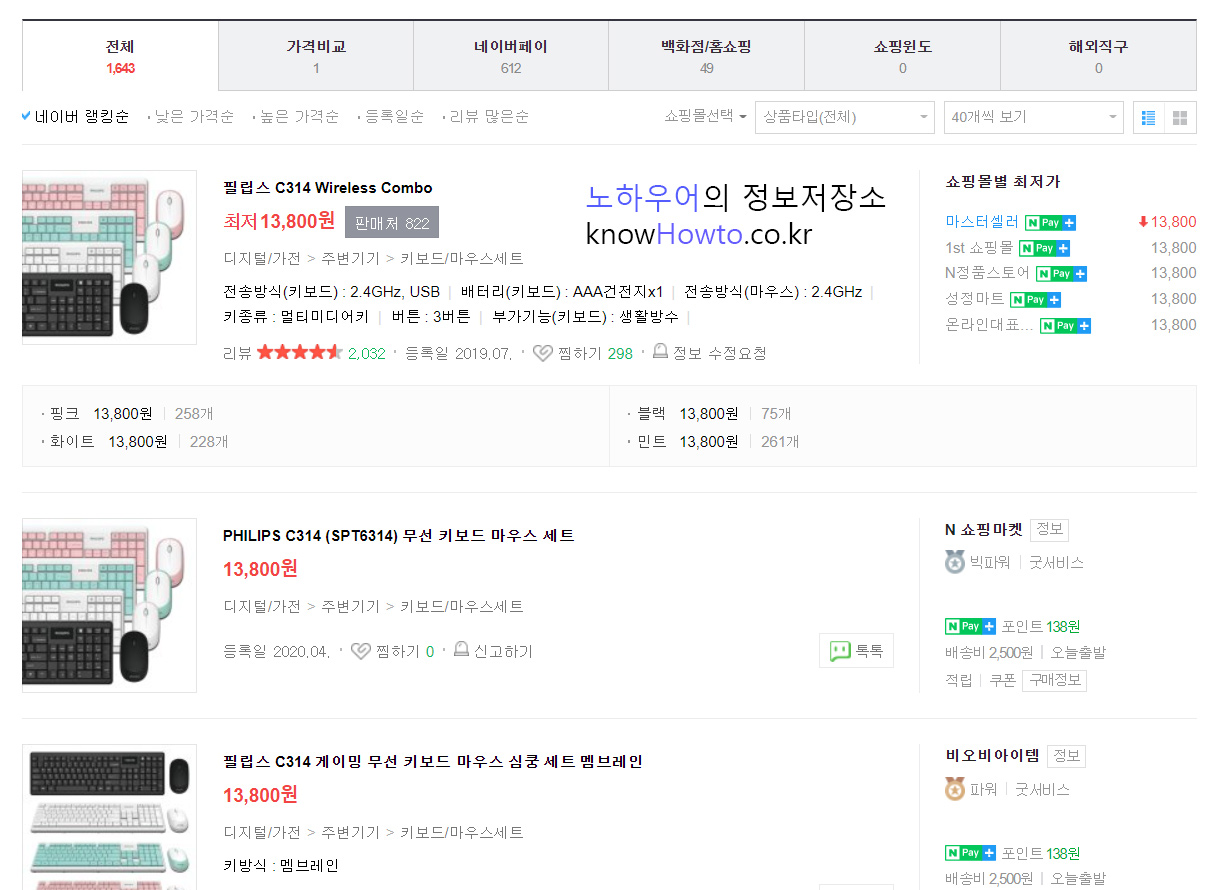Click PHILIPS SPT6314 product thumbnail

[x=109, y=605]
